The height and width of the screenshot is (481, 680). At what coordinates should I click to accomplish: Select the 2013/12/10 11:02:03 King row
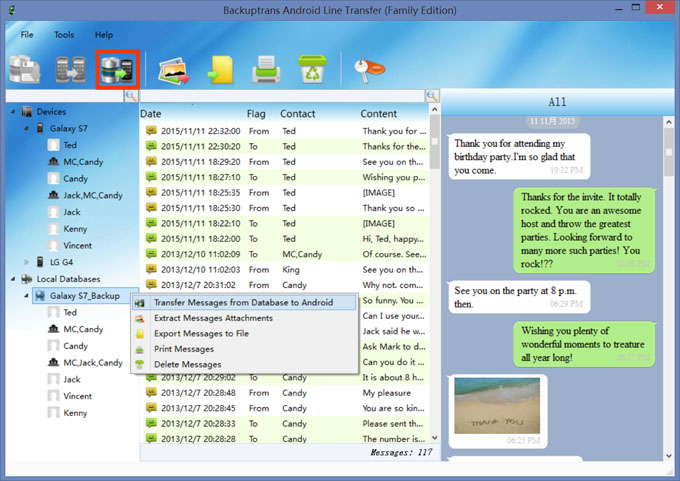point(285,269)
